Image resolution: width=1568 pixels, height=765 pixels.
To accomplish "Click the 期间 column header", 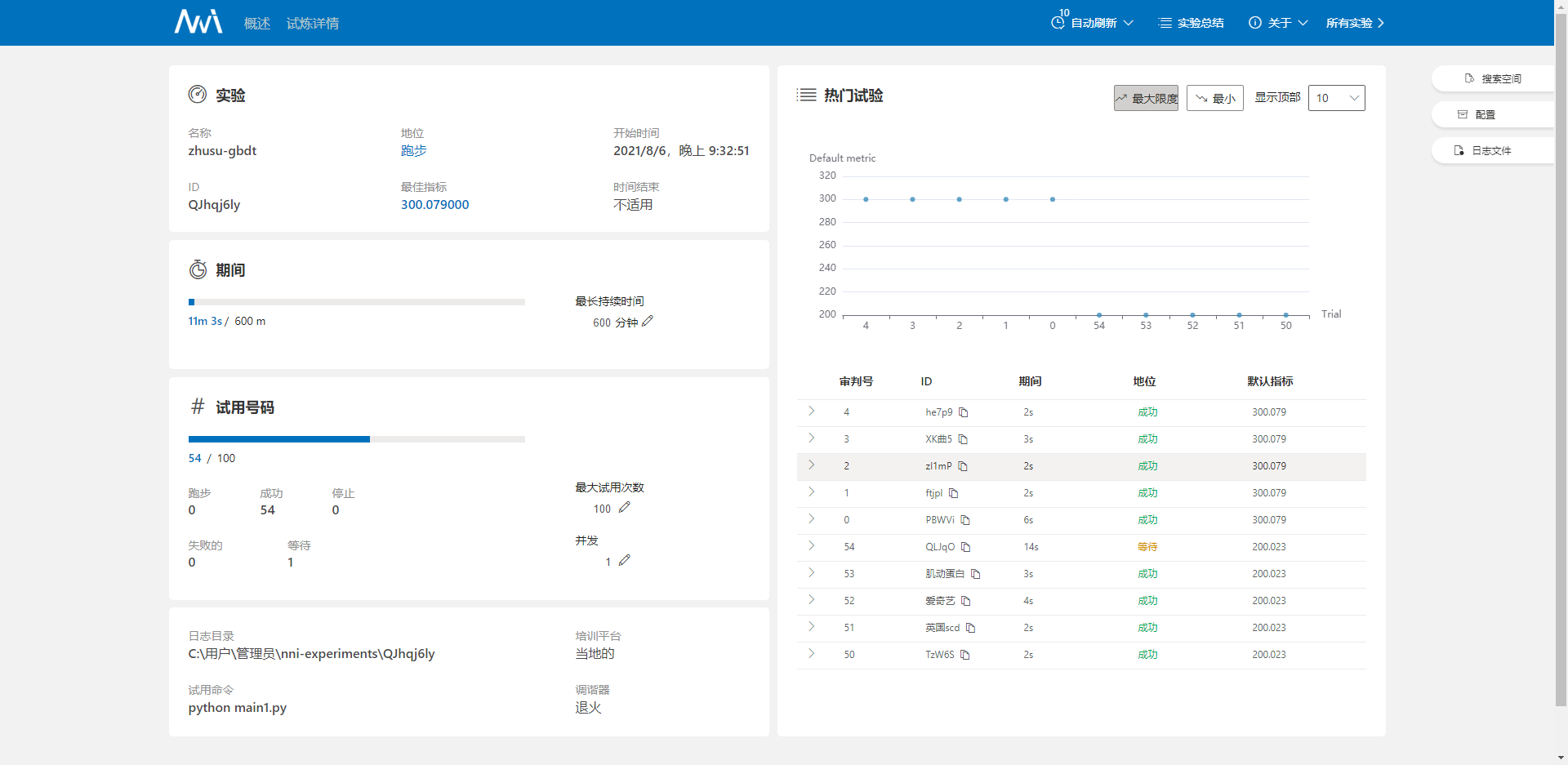I will click(x=1030, y=381).
